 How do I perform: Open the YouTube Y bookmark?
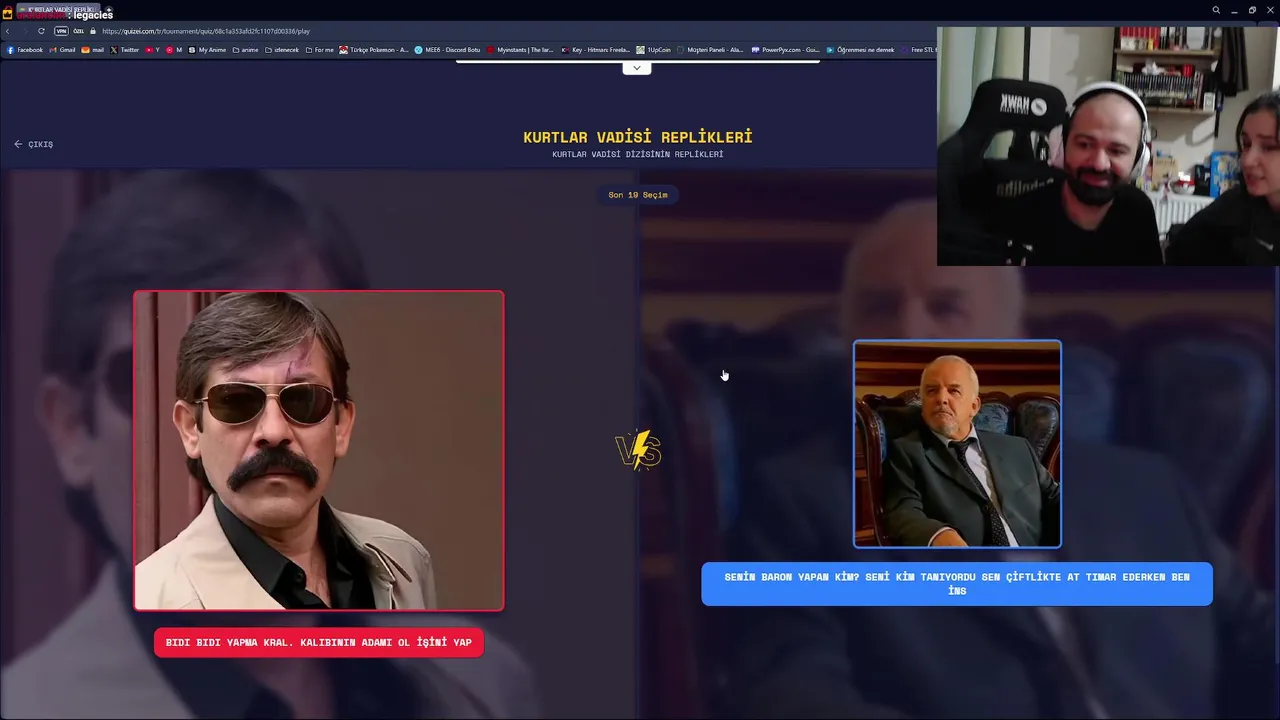point(153,50)
